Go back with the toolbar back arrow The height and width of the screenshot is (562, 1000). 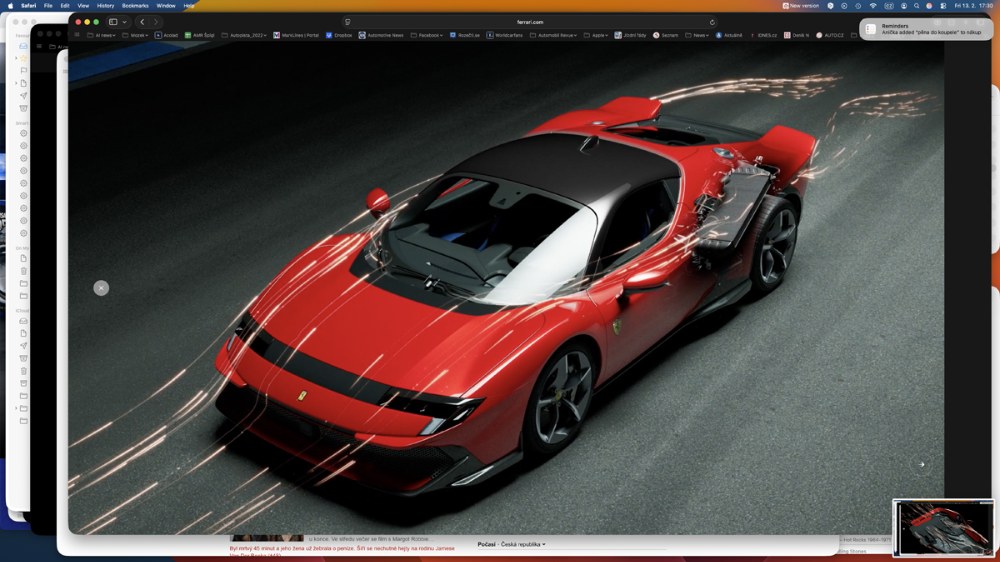coord(142,22)
